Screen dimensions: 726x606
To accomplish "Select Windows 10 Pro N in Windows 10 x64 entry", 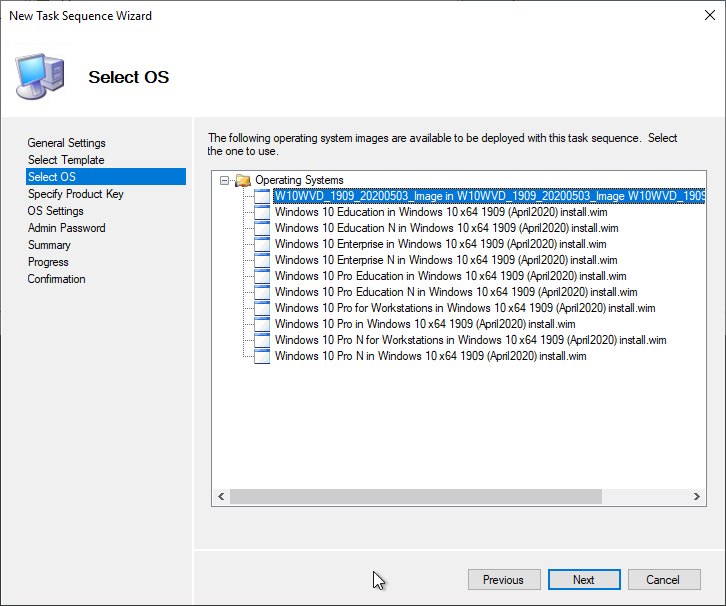I will click(x=431, y=356).
